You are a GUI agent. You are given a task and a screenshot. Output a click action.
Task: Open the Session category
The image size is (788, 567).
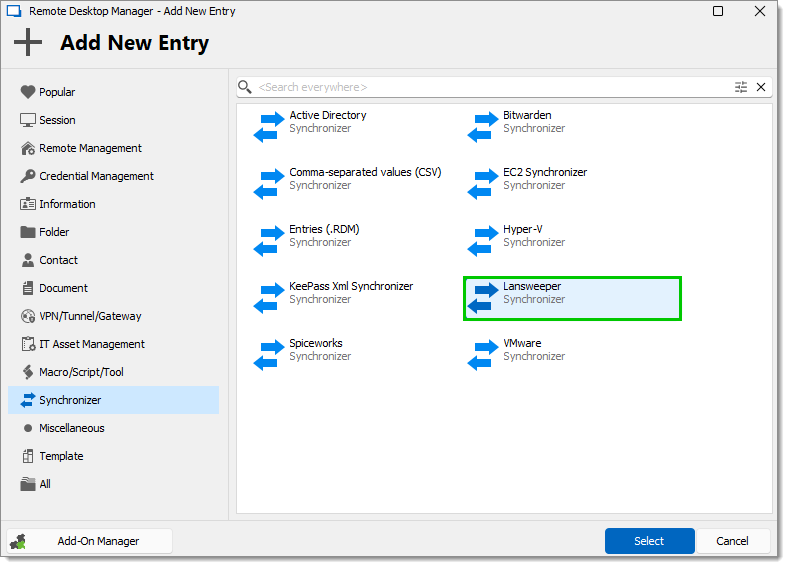[x=114, y=120]
